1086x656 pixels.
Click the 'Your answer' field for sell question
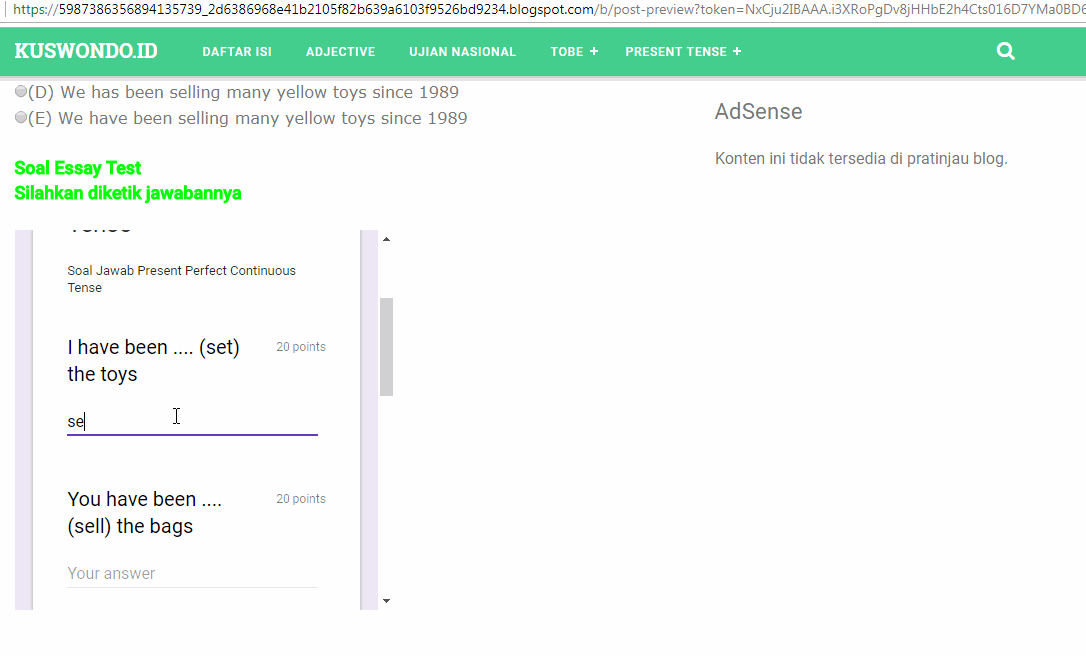192,574
